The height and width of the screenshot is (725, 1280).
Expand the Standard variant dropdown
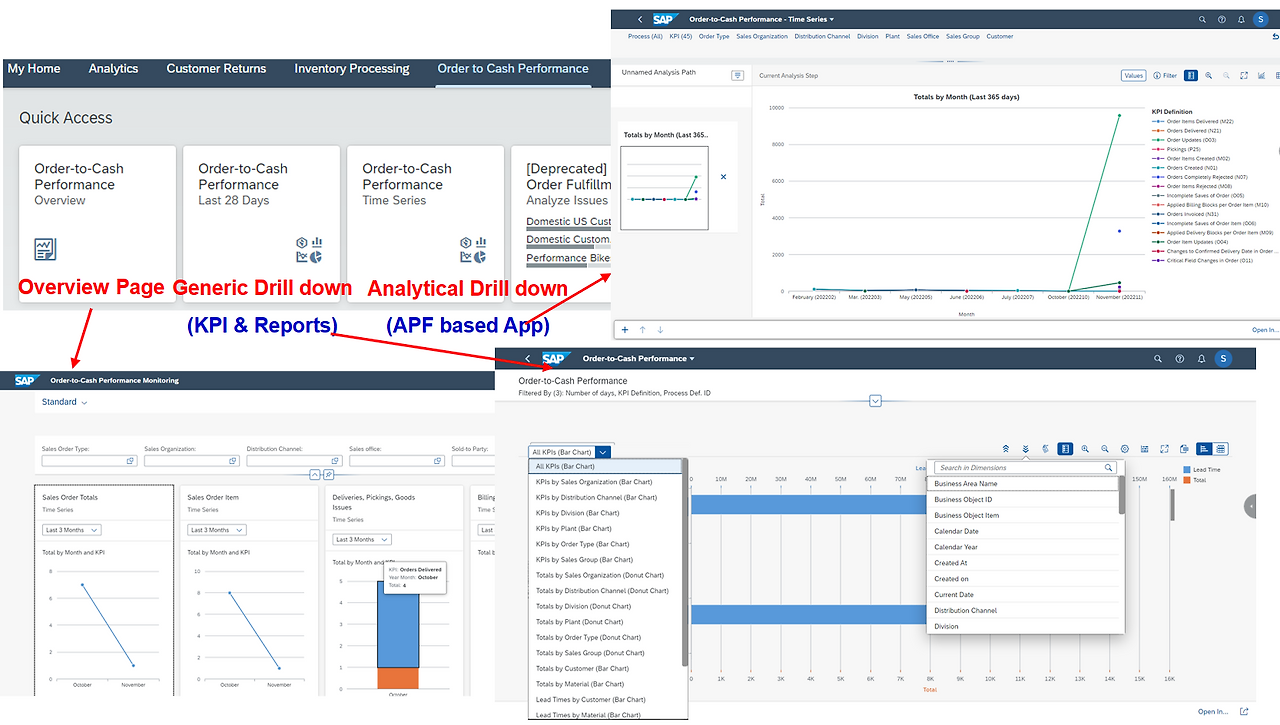65,402
